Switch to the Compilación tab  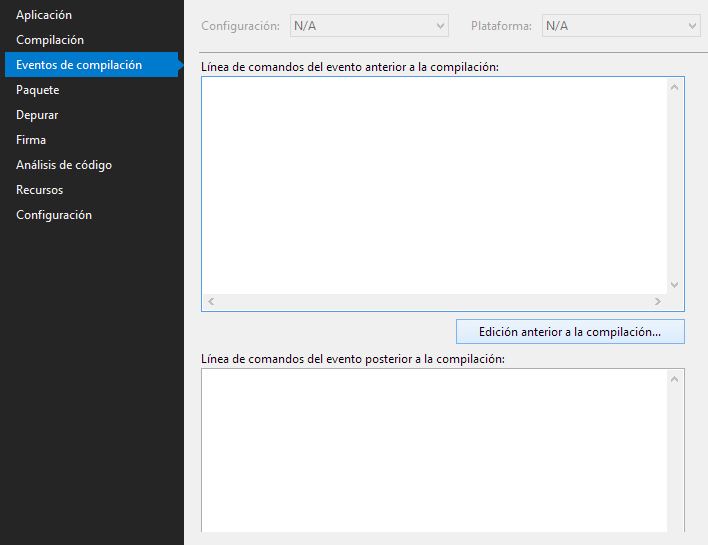[50, 40]
